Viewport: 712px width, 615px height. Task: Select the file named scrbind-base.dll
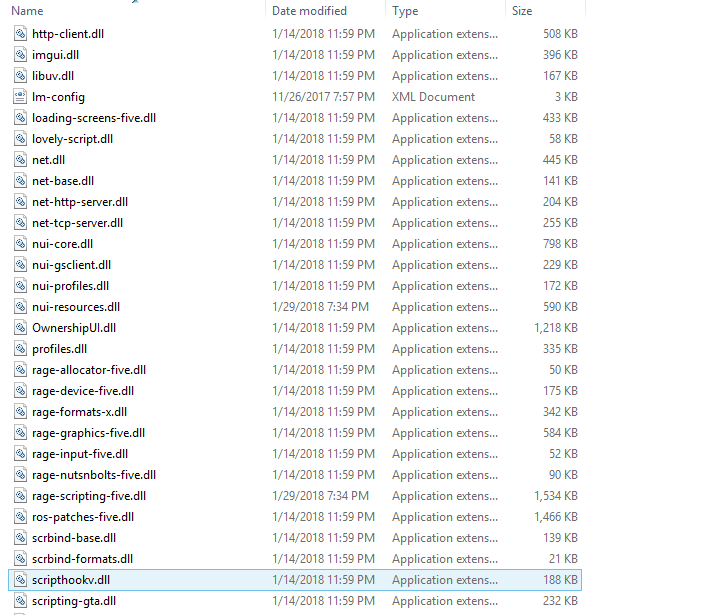(74, 538)
